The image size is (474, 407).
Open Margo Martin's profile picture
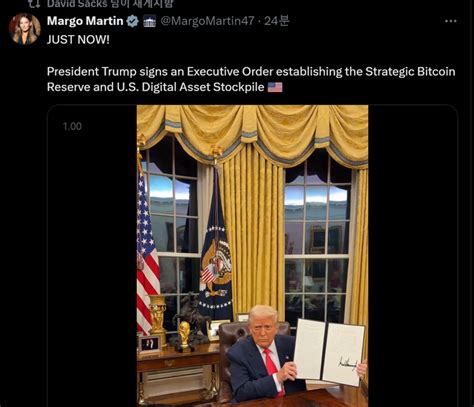[25, 29]
